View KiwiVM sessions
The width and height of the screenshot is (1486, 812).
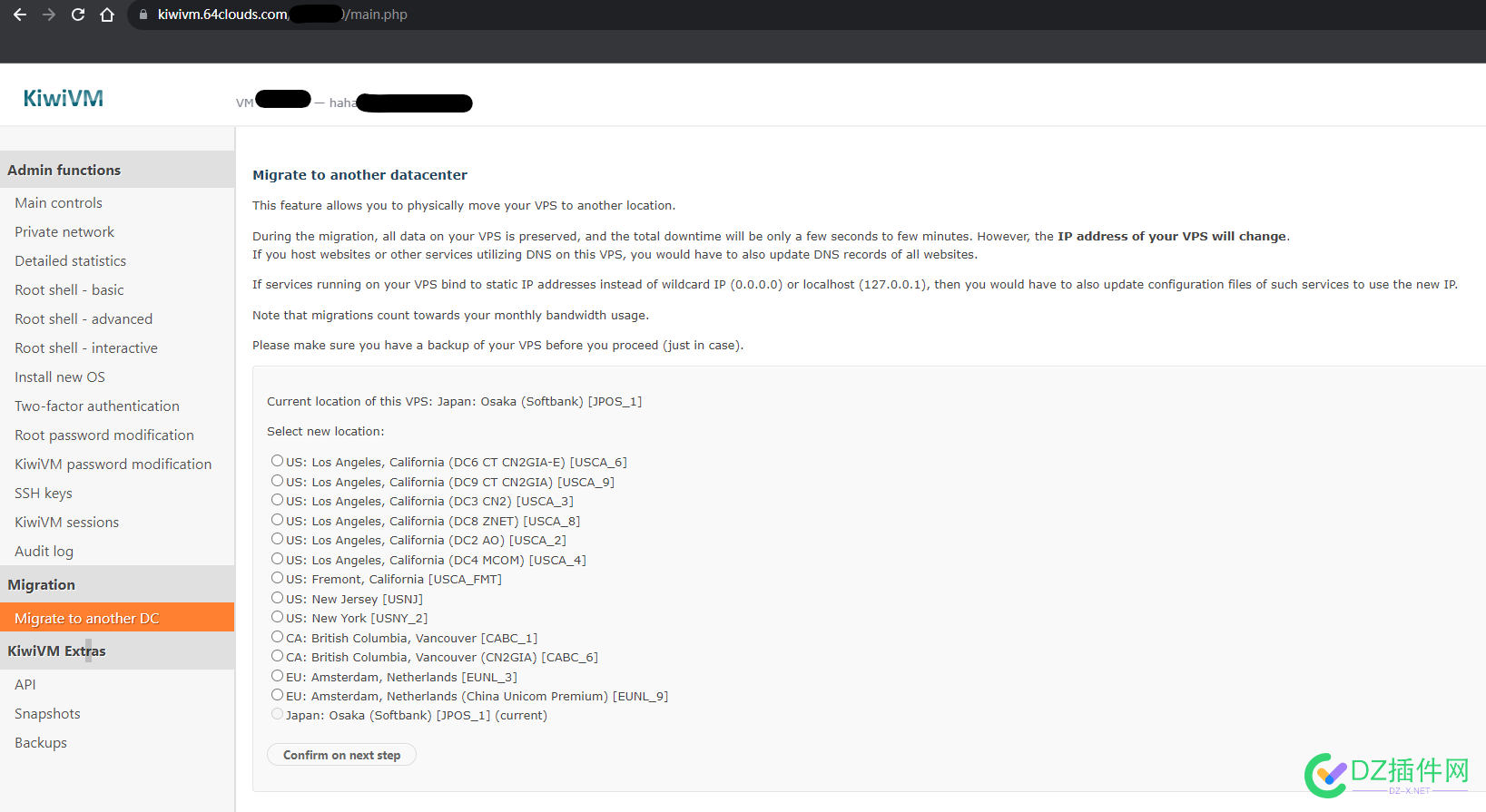point(66,523)
